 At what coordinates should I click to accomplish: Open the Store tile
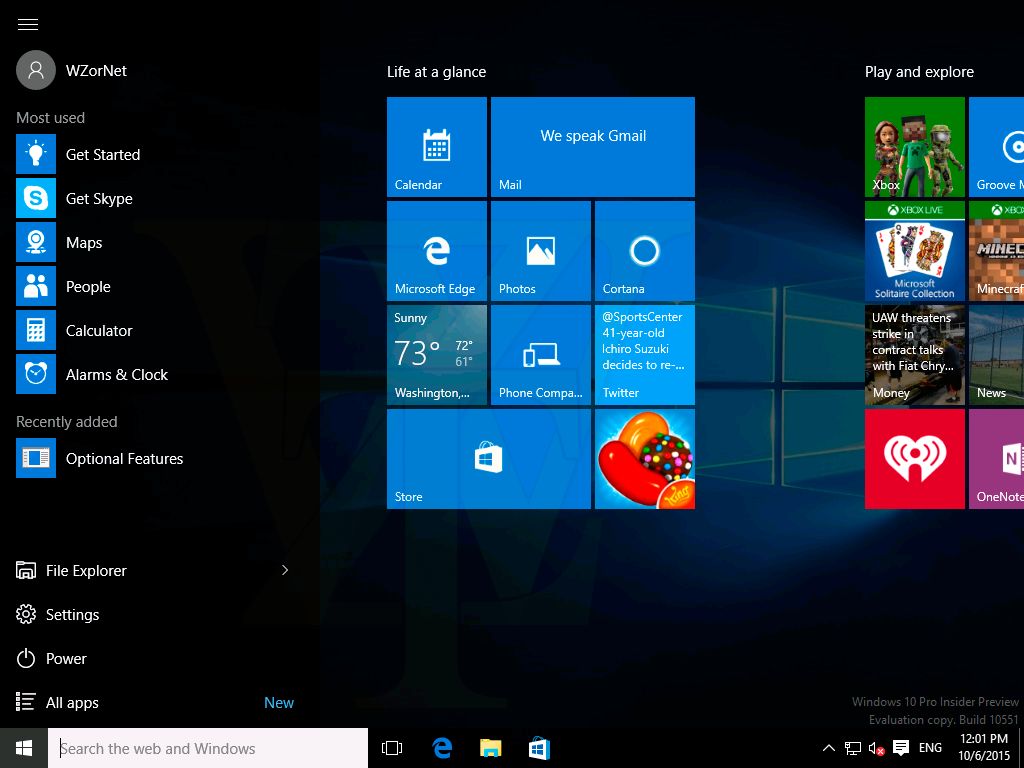click(488, 459)
